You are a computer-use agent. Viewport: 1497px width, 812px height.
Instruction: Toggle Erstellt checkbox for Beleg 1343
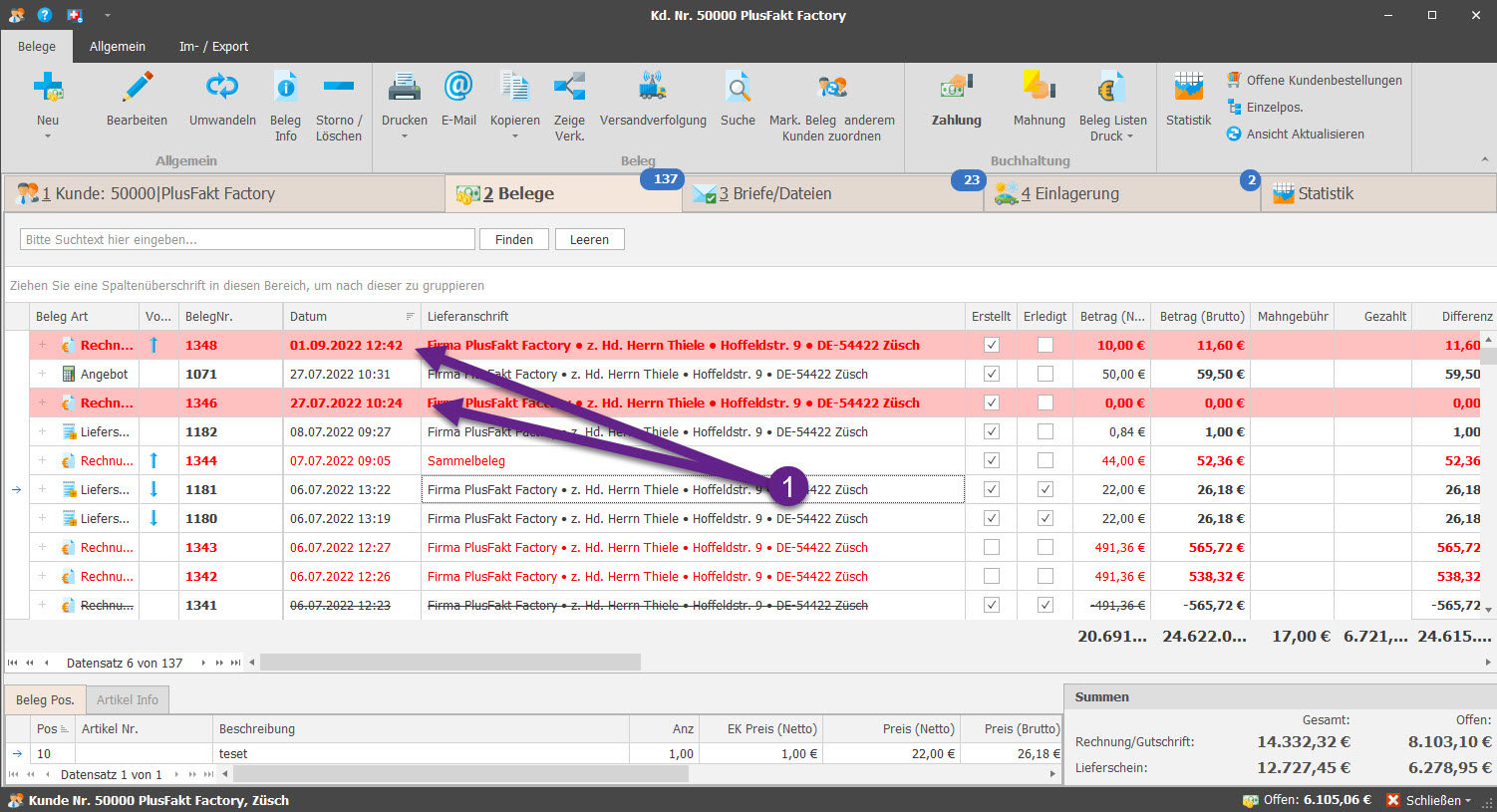tap(992, 547)
